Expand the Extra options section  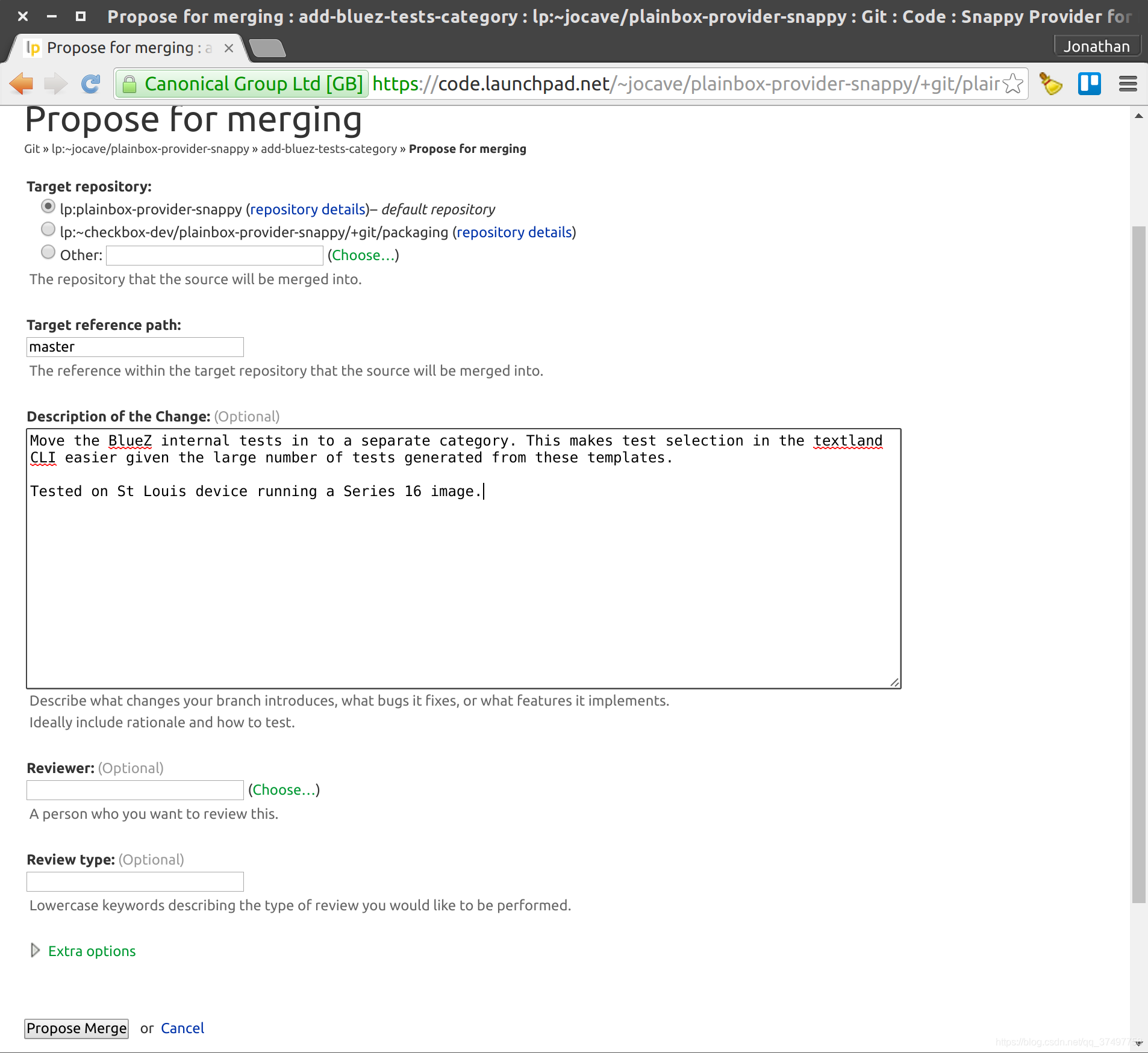[x=83, y=951]
